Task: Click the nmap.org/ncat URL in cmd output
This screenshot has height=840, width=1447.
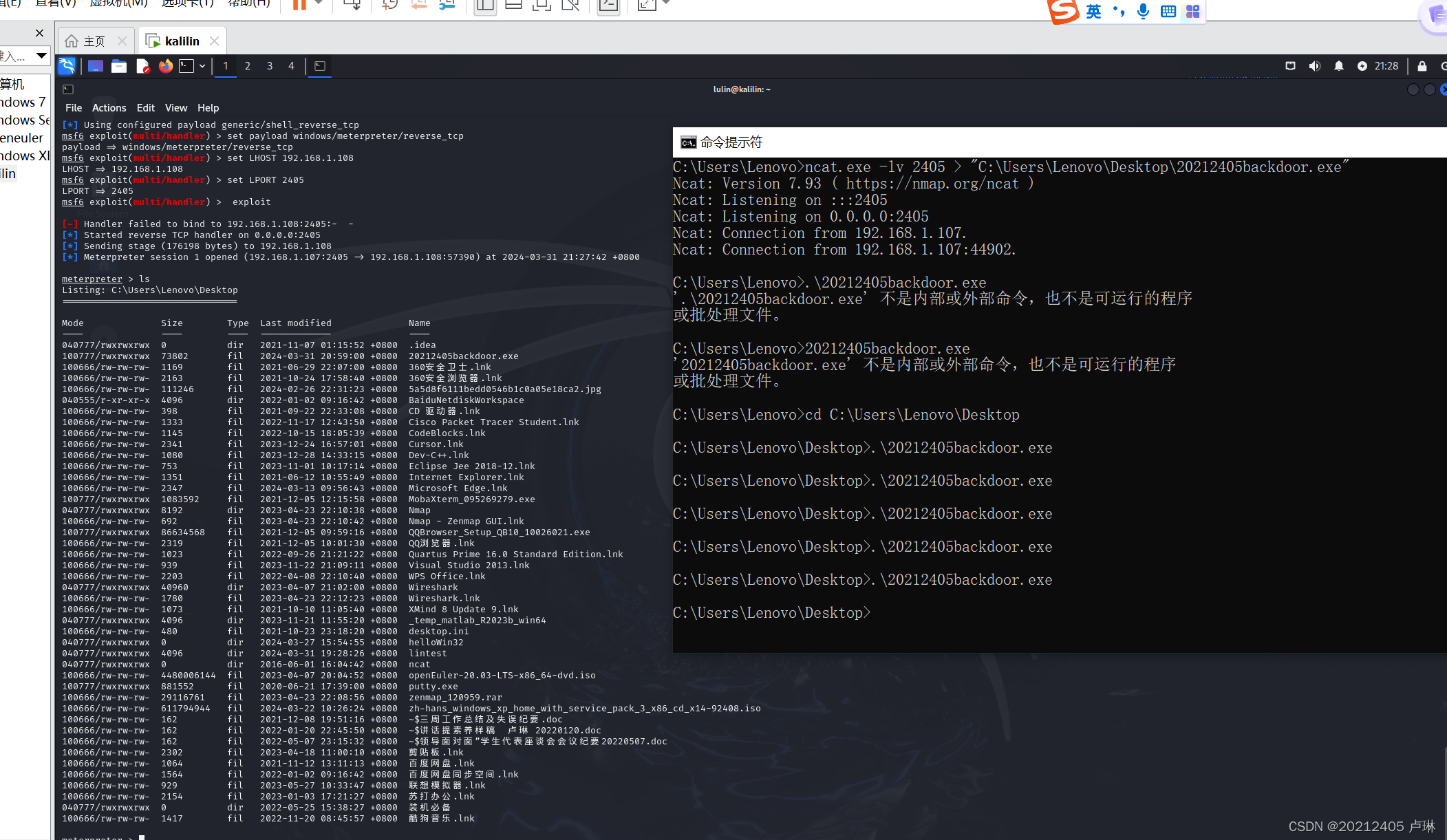Action: tap(932, 184)
